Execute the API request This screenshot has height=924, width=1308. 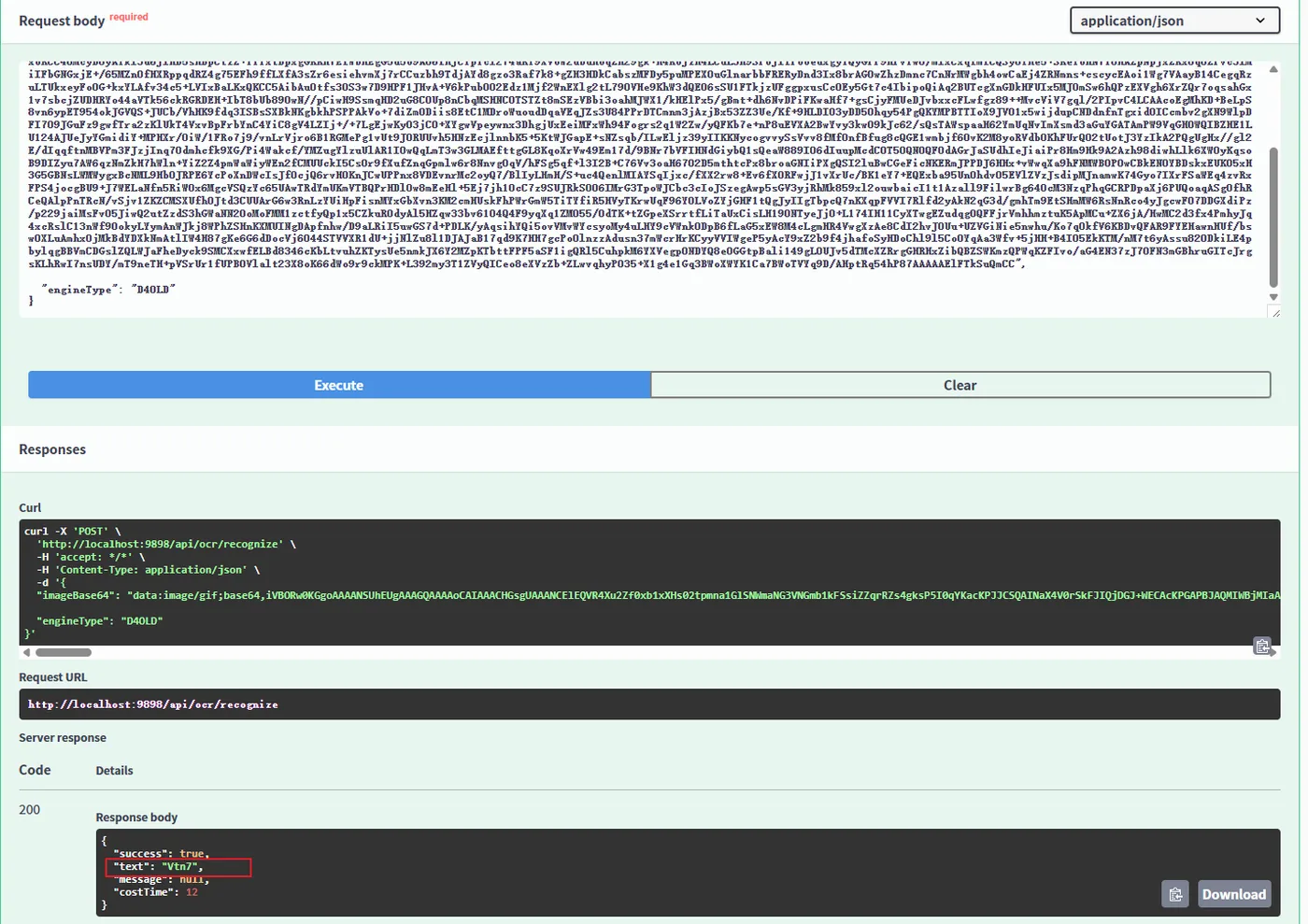(339, 385)
